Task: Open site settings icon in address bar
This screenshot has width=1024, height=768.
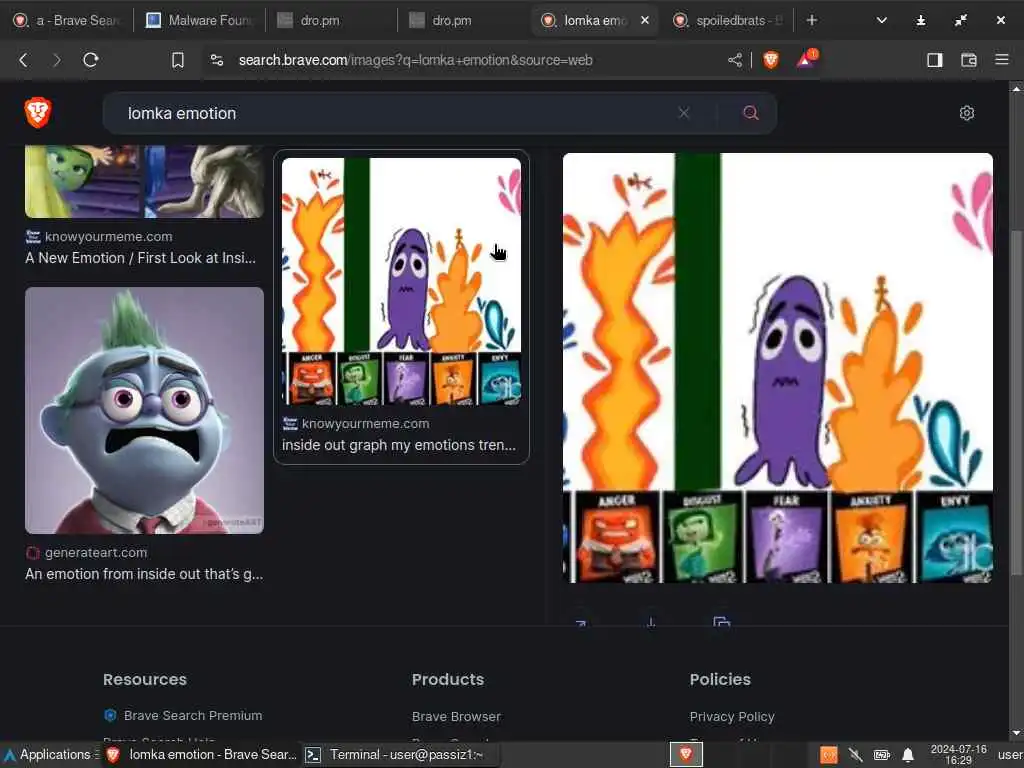Action: [217, 60]
